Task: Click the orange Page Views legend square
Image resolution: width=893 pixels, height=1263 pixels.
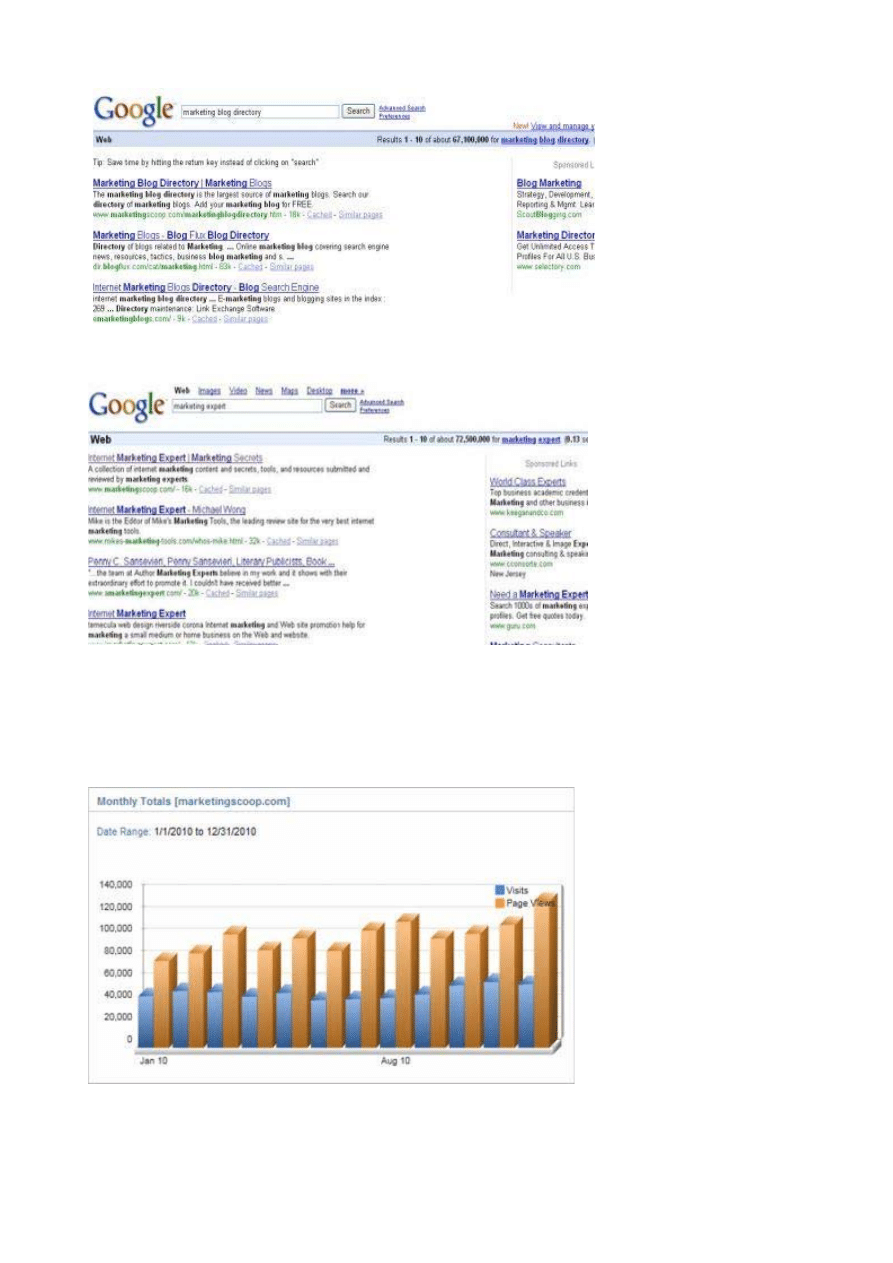Action: (500, 902)
